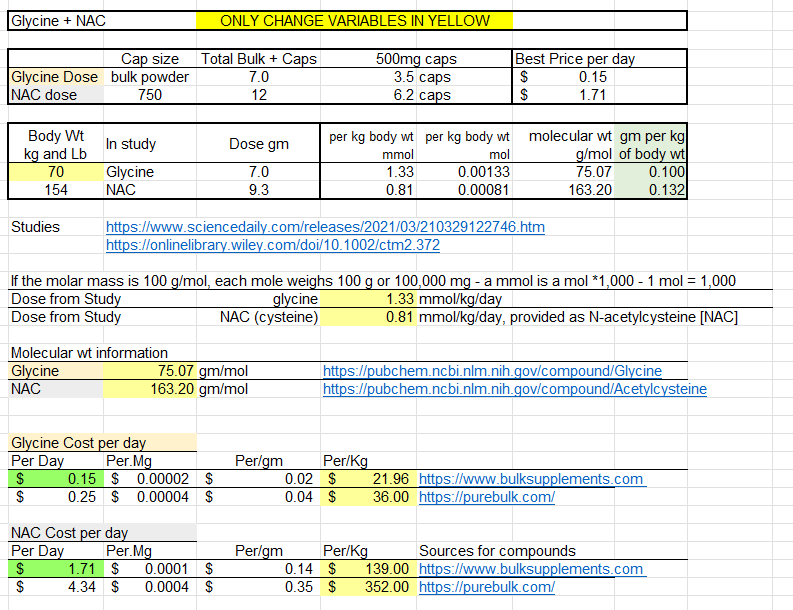Select the molar mass explanation note
Image resolution: width=793 pixels, height=610 pixels.
click(373, 281)
